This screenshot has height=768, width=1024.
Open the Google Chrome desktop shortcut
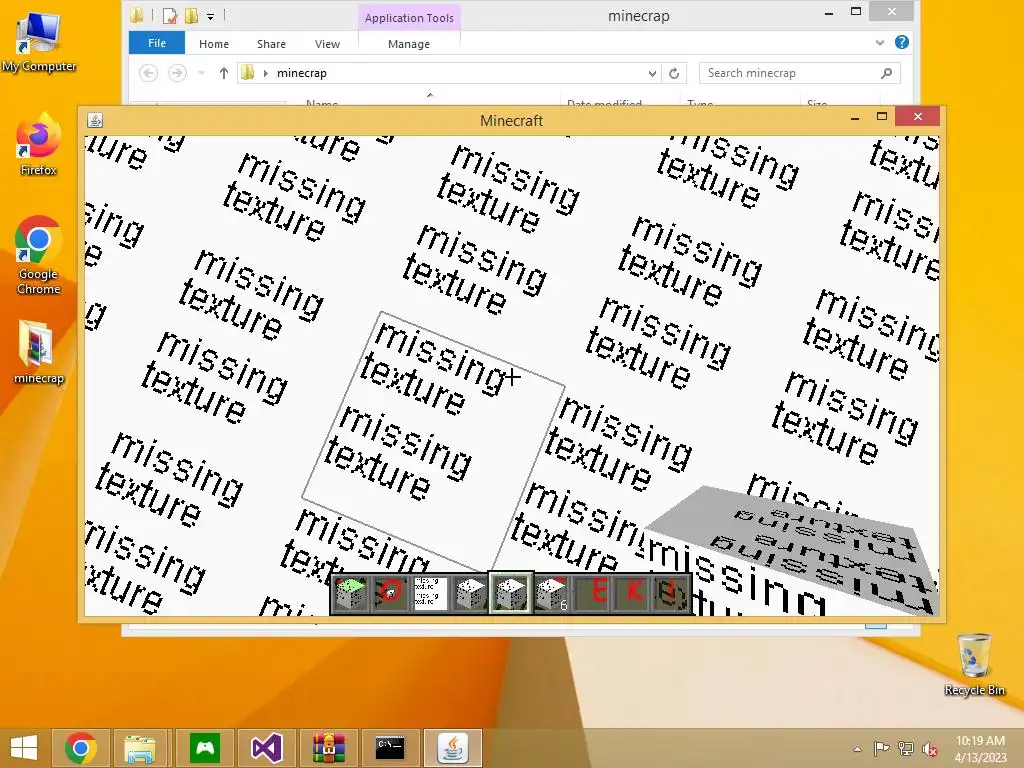coord(39,255)
